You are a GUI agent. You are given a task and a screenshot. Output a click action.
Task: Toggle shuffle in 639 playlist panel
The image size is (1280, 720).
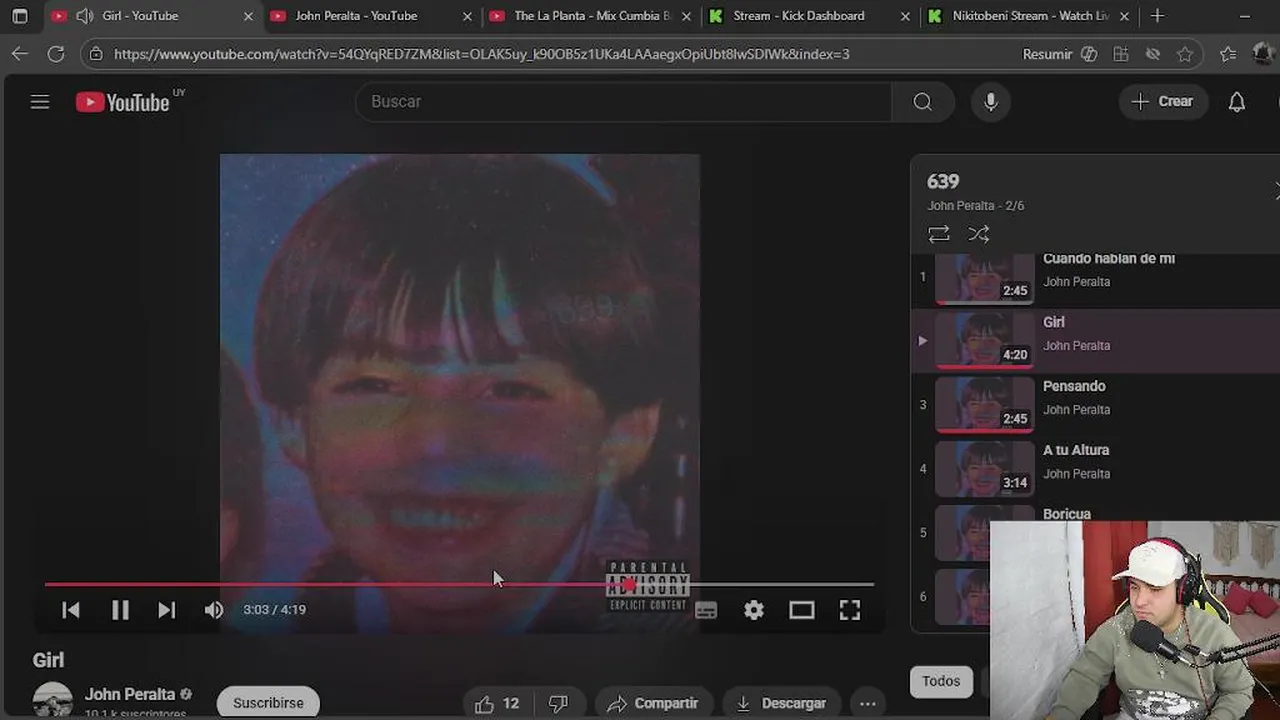click(979, 234)
